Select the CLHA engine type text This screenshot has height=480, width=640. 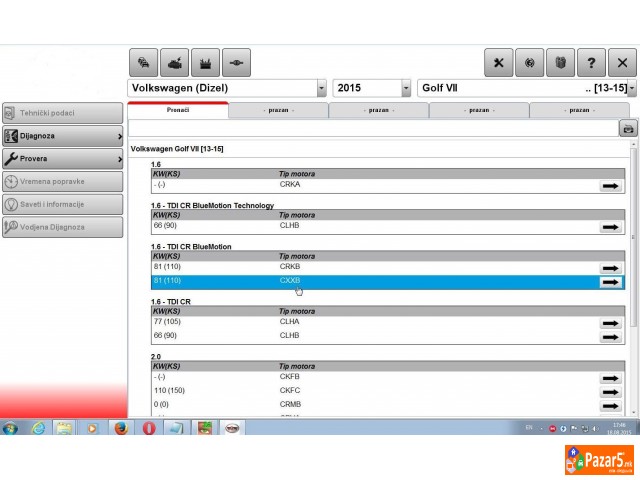289,322
